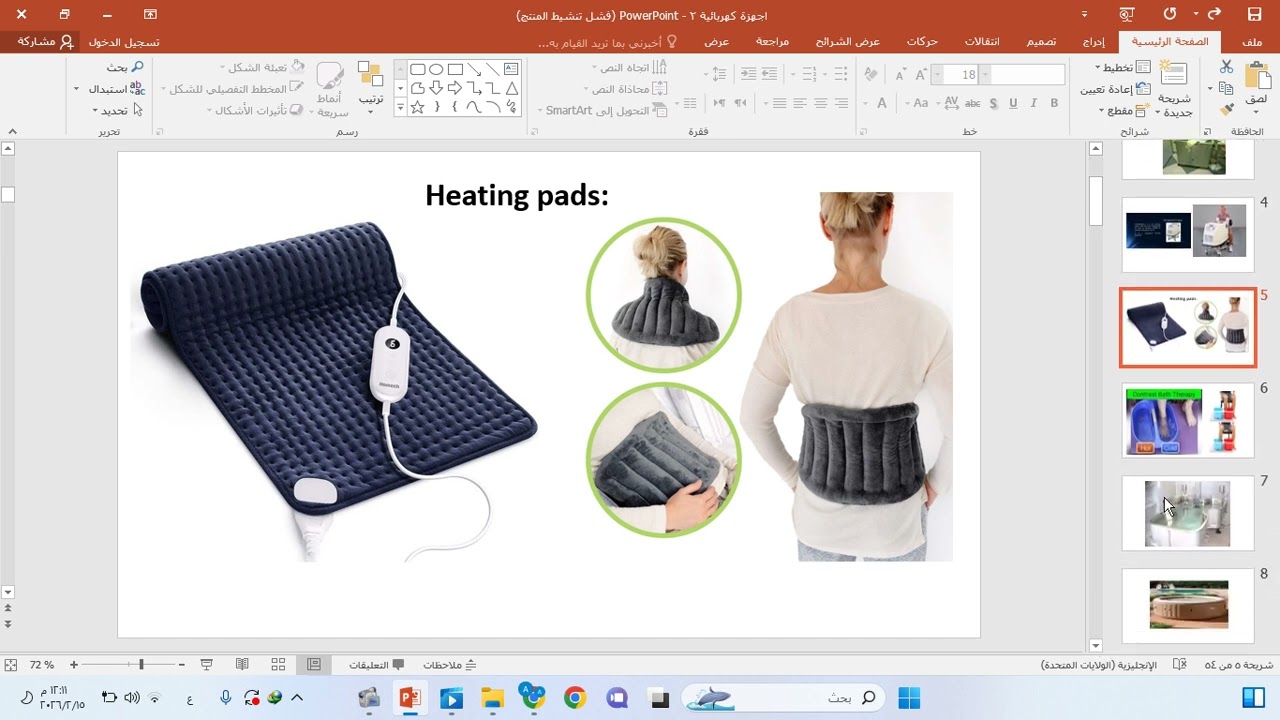Toggle Bold formatting button
The image size is (1280, 720).
[1054, 103]
